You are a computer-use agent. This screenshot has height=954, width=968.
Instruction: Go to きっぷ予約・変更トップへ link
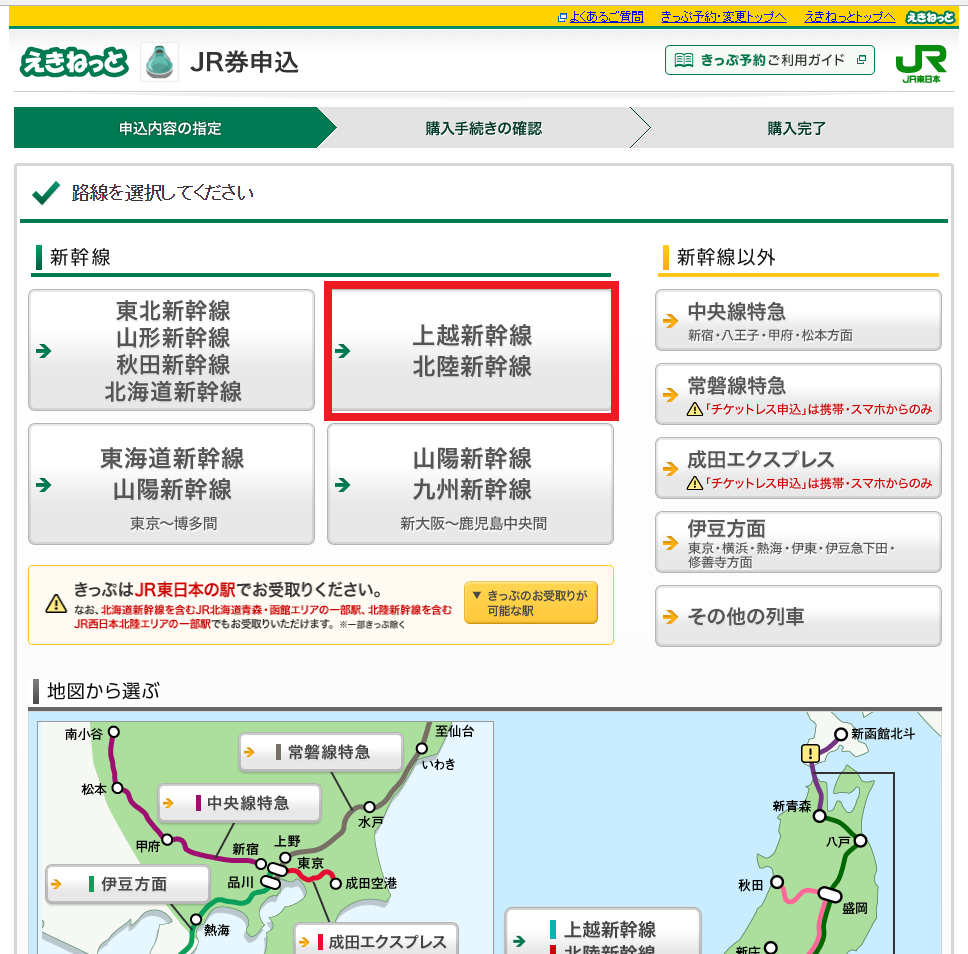tap(724, 17)
